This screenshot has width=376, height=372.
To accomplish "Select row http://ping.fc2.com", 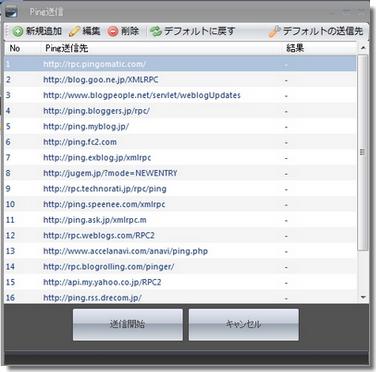I will coord(180,142).
